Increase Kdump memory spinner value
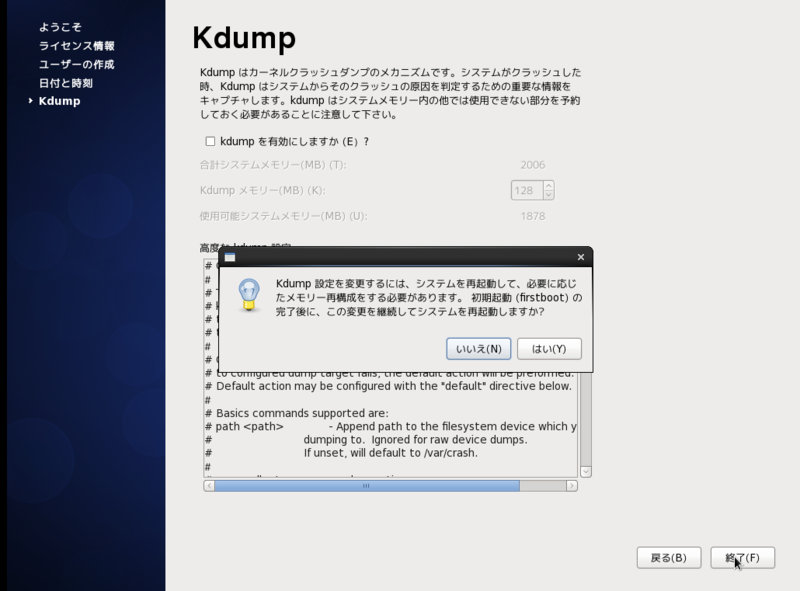Viewport: 800px width, 591px height. (x=548, y=186)
